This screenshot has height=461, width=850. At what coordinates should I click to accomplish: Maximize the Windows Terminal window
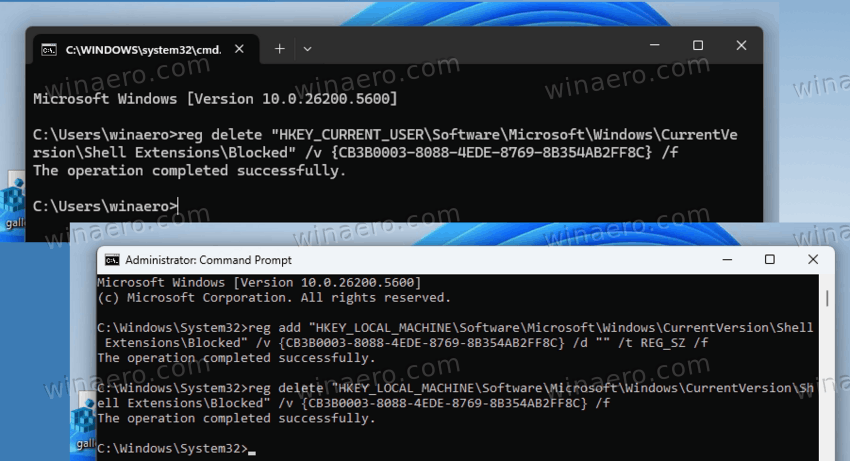pyautogui.click(x=698, y=46)
